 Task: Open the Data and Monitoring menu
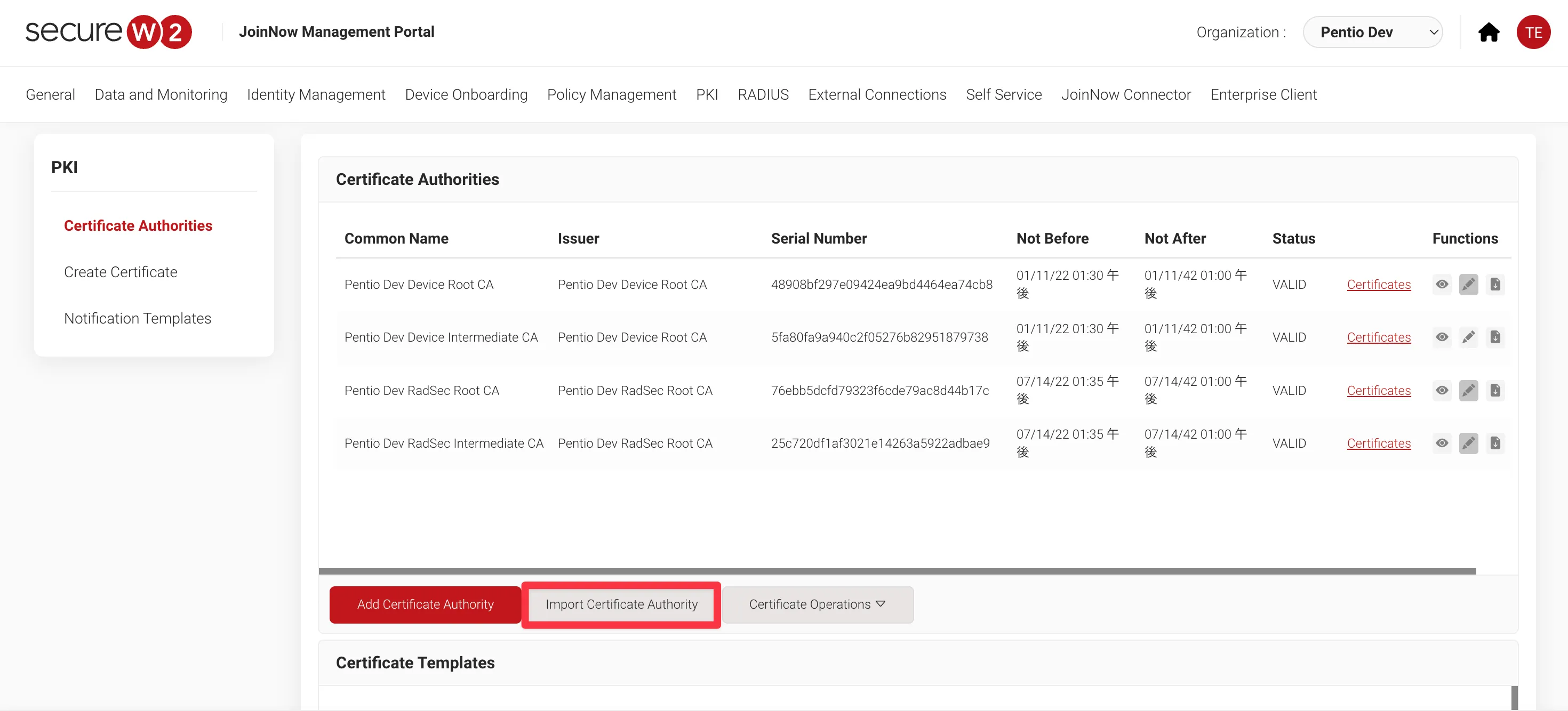[161, 95]
